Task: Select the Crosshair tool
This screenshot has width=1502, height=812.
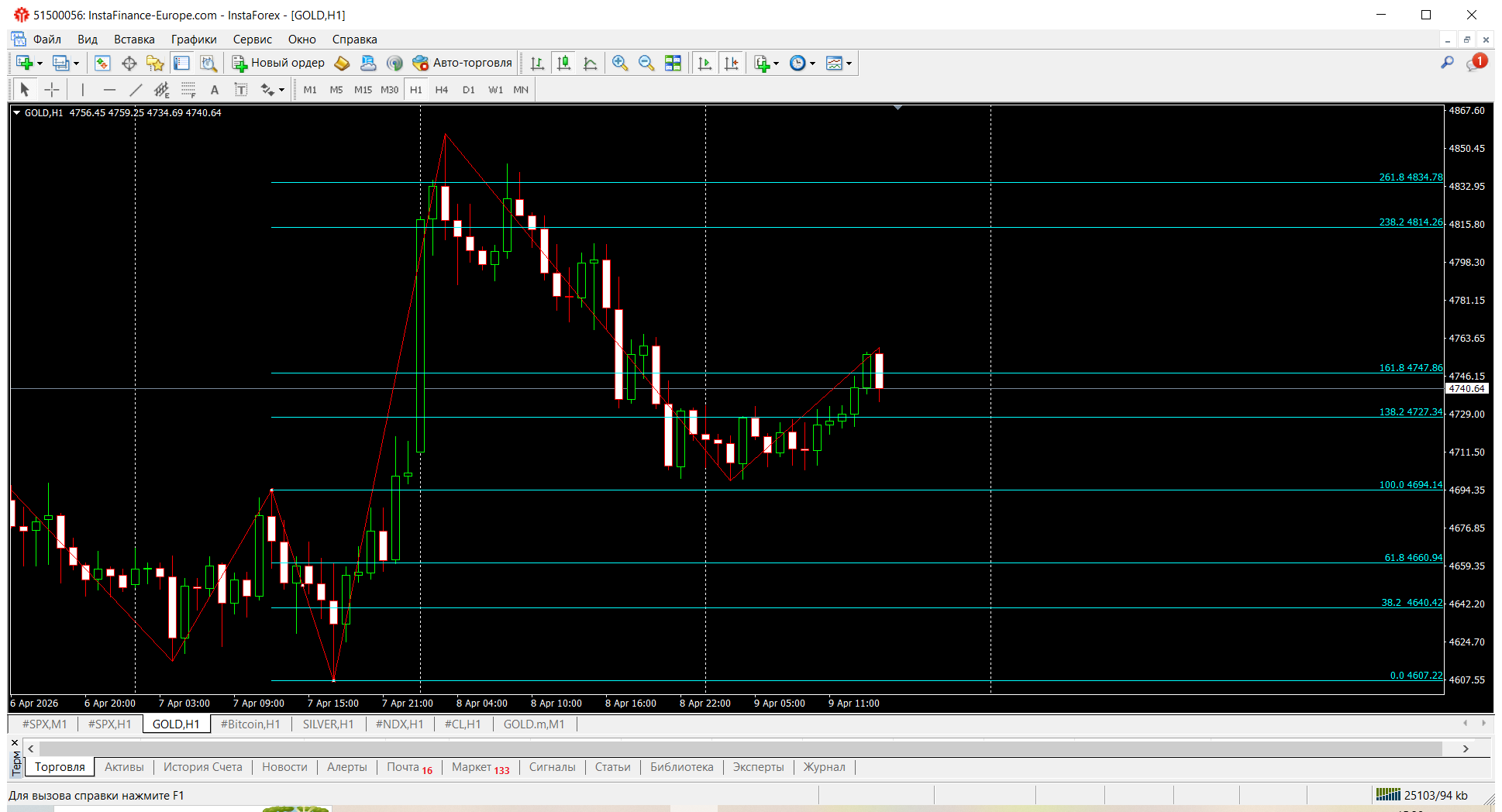Action: point(51,90)
